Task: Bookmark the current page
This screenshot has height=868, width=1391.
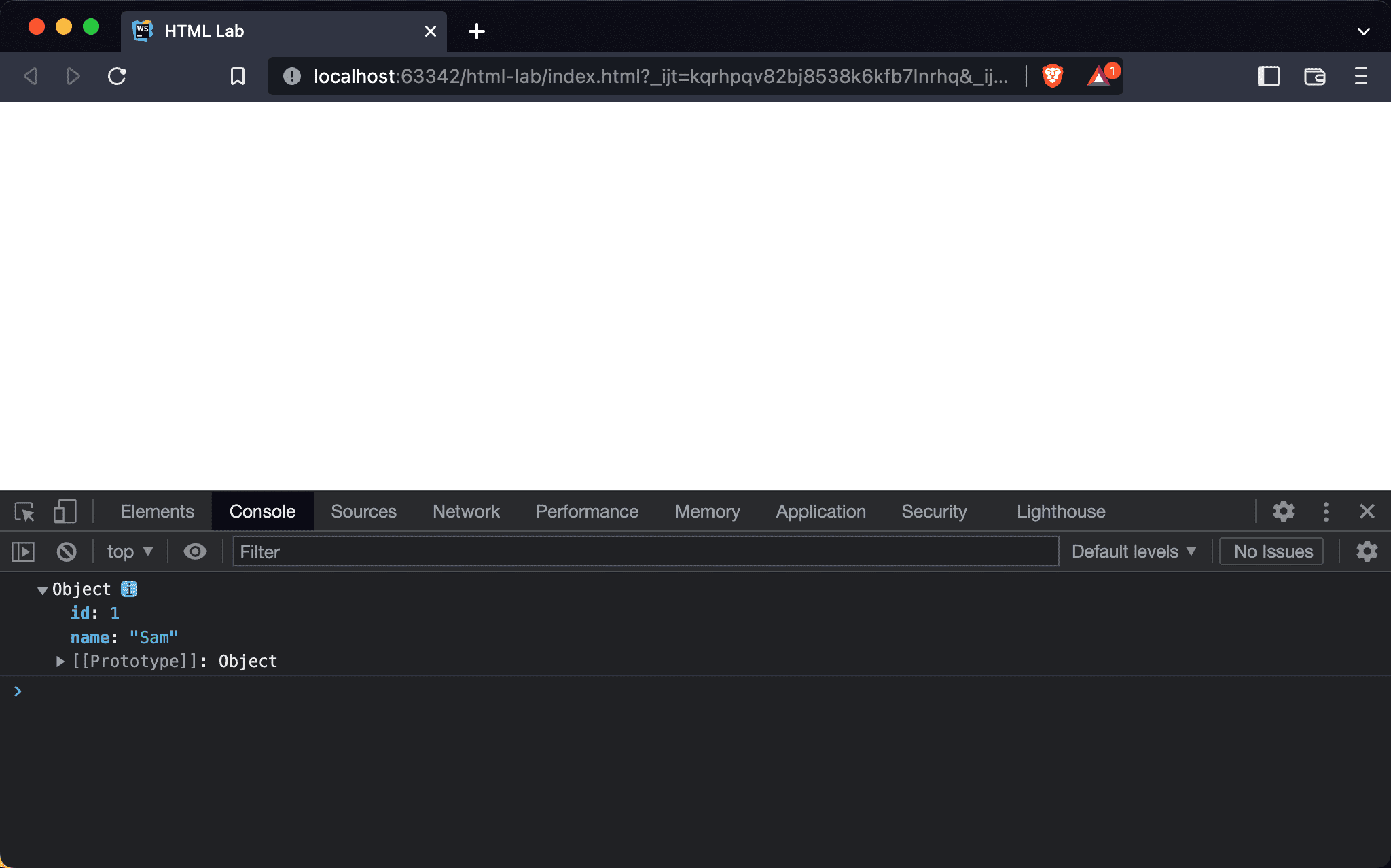Action: pyautogui.click(x=237, y=76)
